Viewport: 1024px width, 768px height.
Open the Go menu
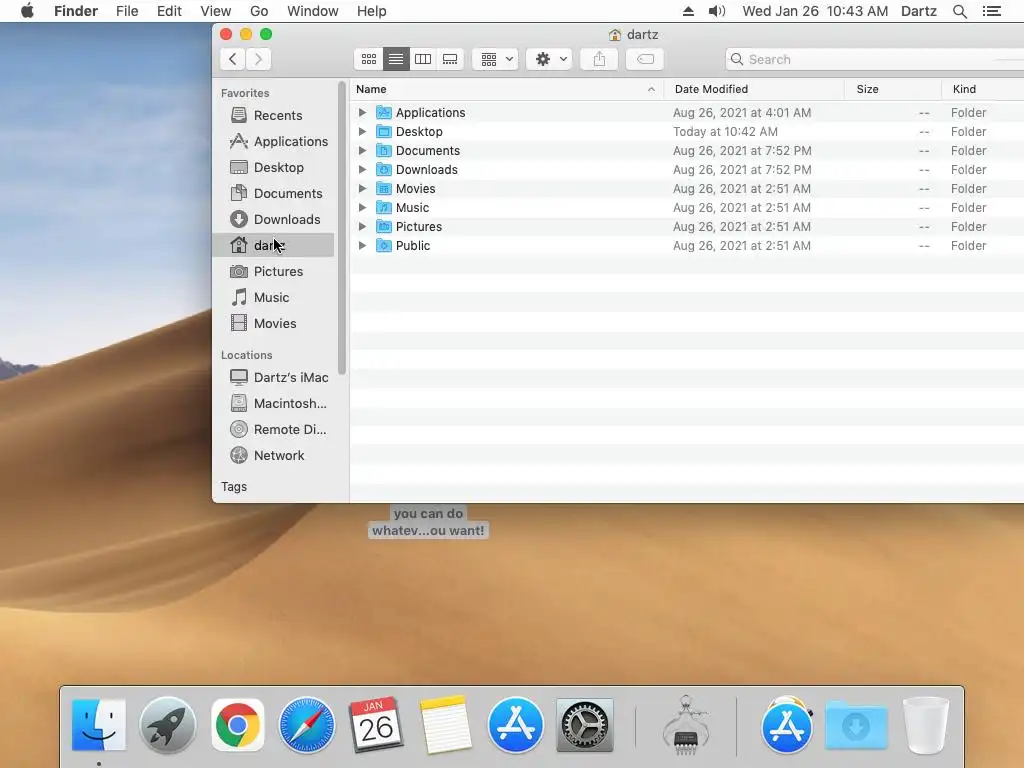pyautogui.click(x=259, y=11)
